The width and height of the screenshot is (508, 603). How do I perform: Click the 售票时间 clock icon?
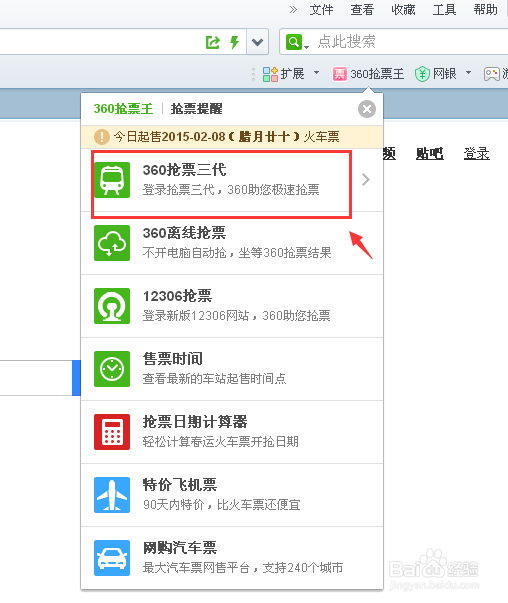click(x=112, y=369)
